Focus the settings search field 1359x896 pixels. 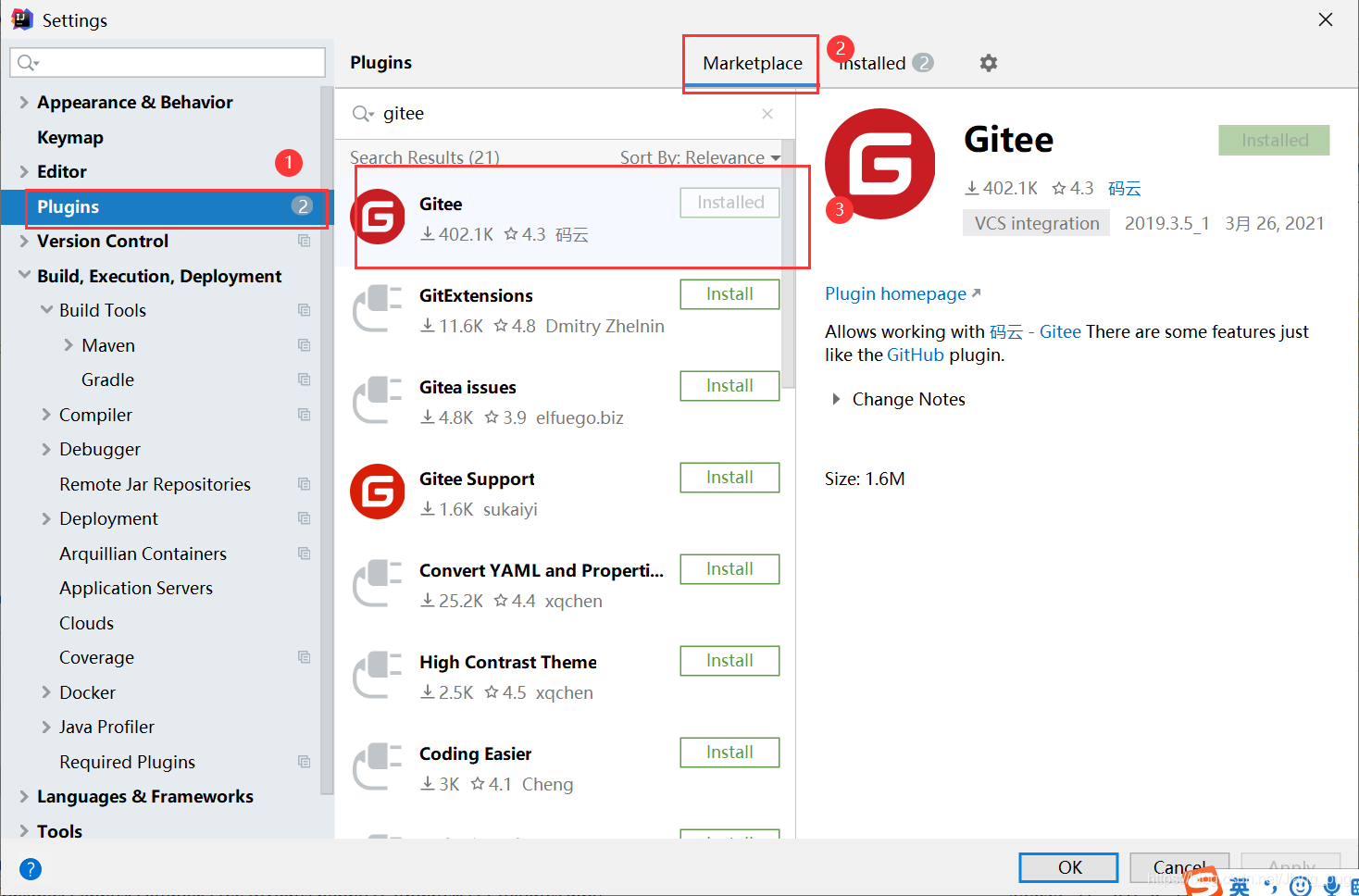coord(168,62)
